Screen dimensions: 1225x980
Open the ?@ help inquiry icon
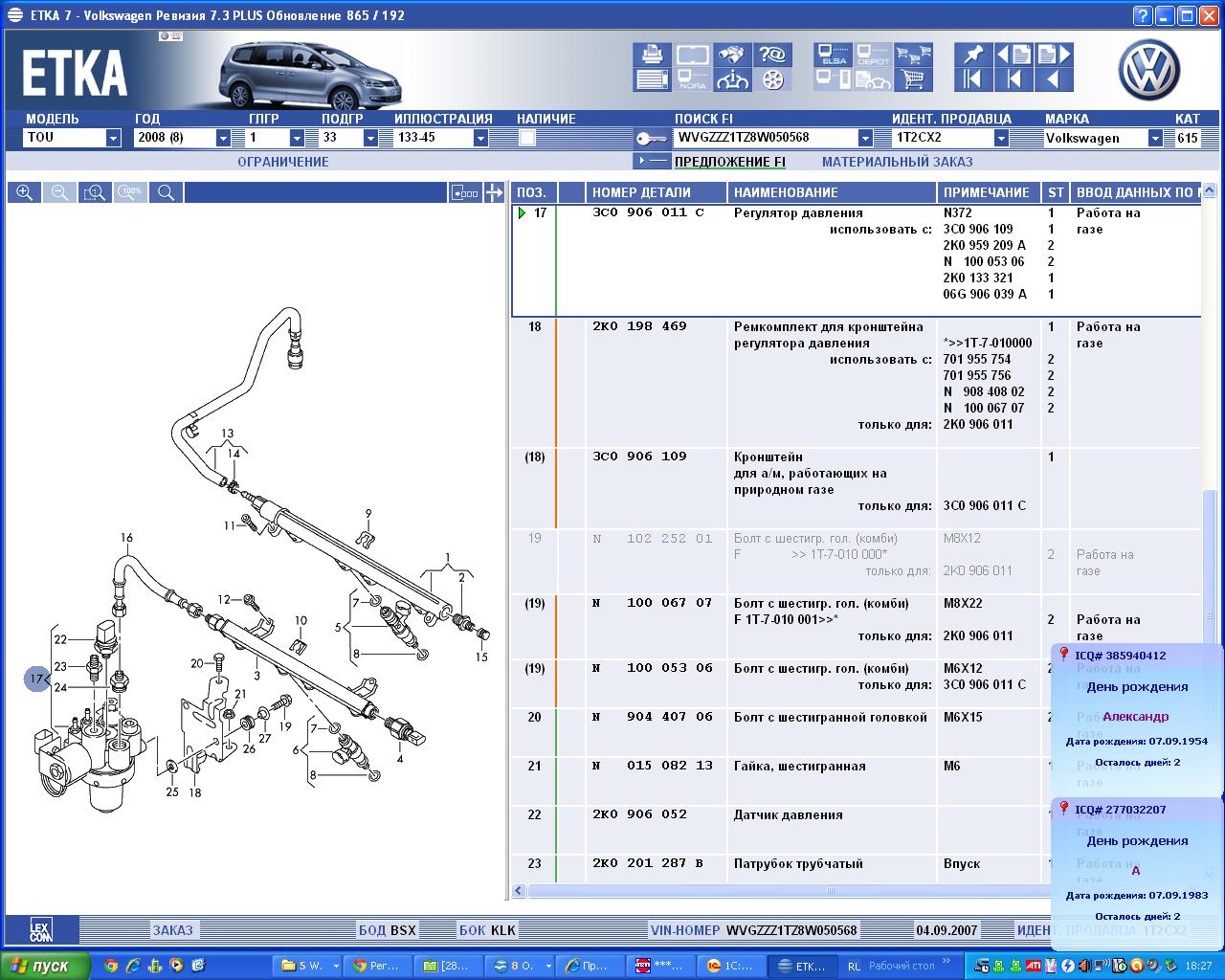[x=773, y=55]
